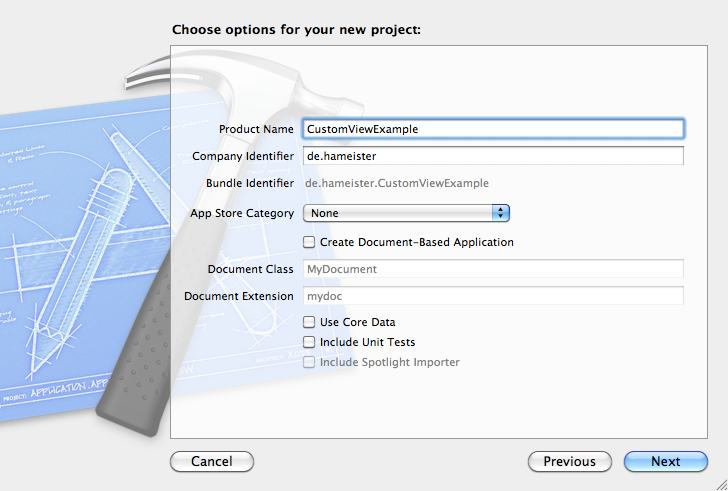Click the Product Name label
Screen dimensions: 728x491
point(256,129)
